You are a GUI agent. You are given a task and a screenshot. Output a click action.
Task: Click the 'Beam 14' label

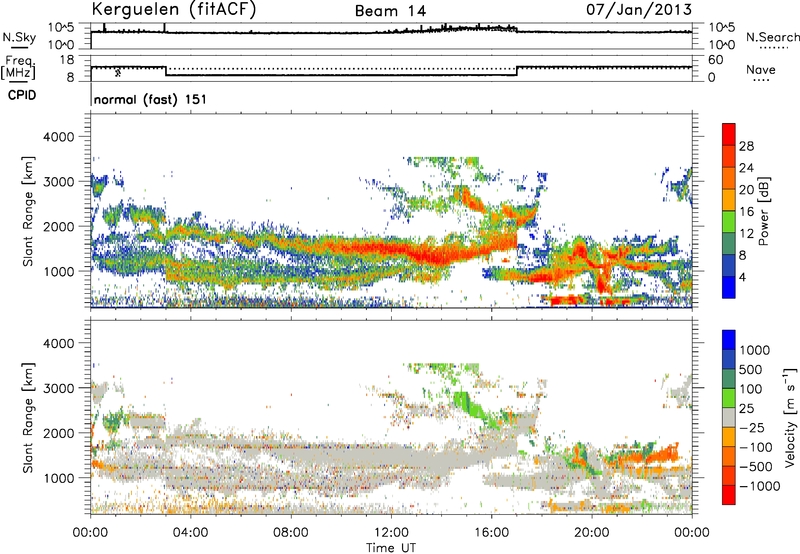click(390, 11)
